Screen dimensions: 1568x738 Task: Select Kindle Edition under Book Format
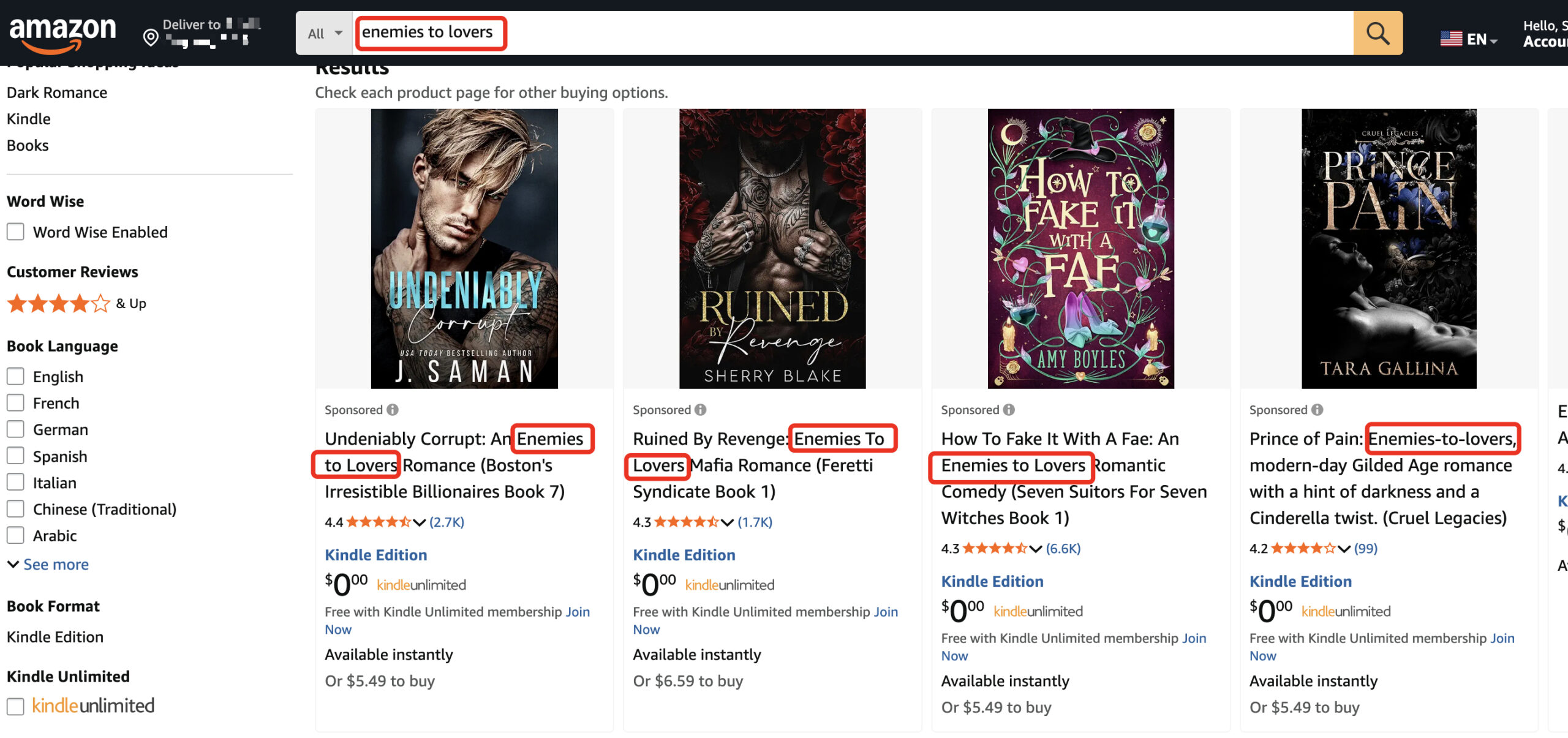(55, 637)
